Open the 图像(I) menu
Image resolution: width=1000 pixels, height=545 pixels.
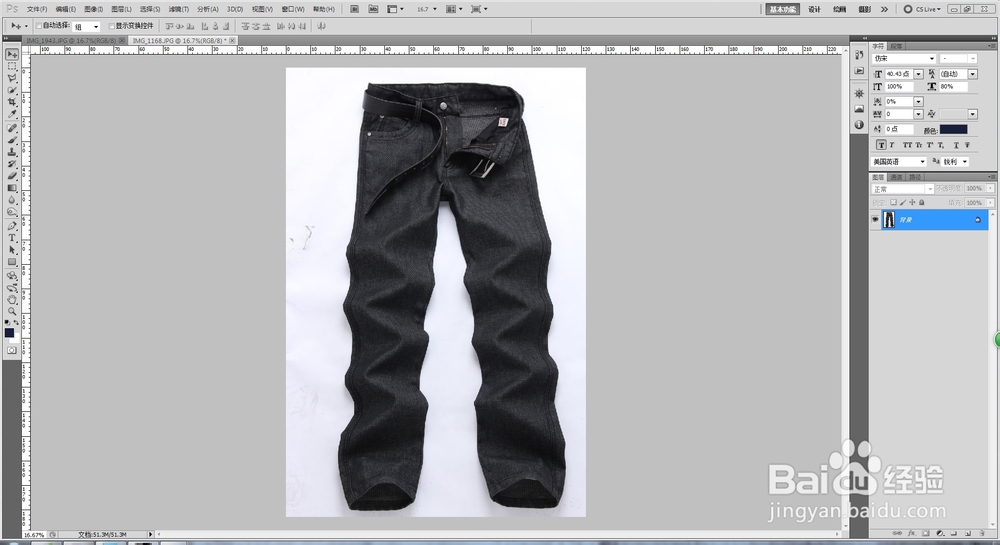click(x=93, y=9)
